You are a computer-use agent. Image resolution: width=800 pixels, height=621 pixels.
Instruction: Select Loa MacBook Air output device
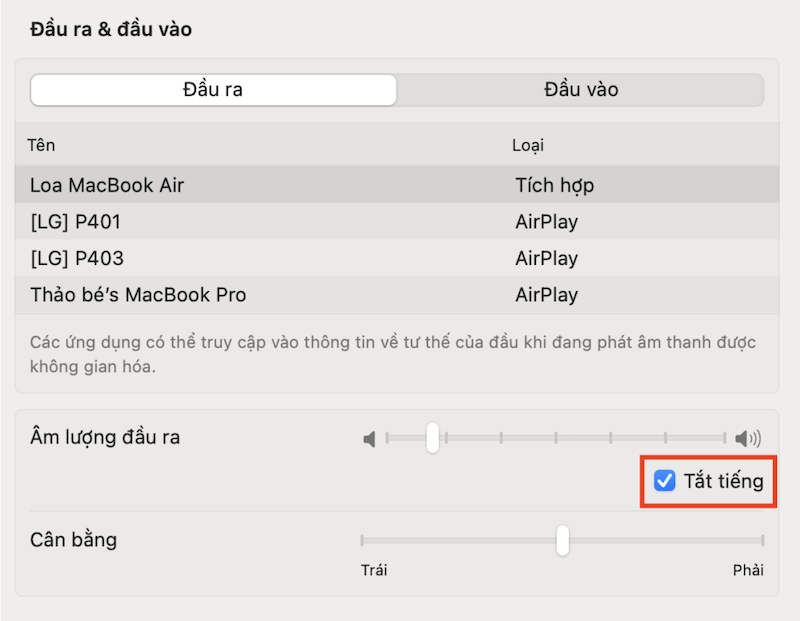pos(397,185)
